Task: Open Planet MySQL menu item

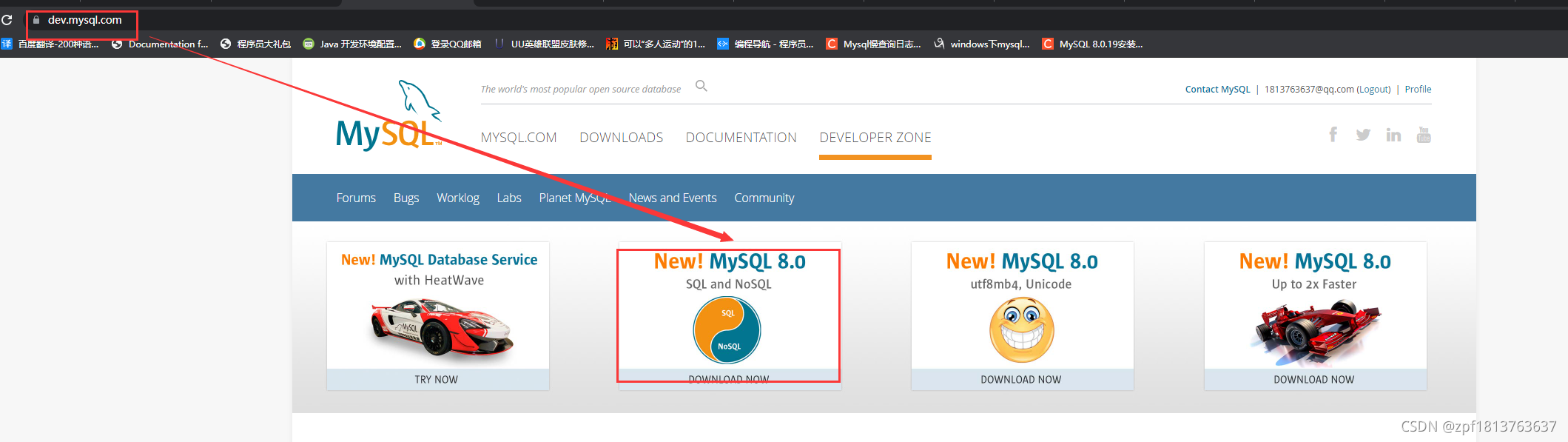Action: tap(575, 198)
